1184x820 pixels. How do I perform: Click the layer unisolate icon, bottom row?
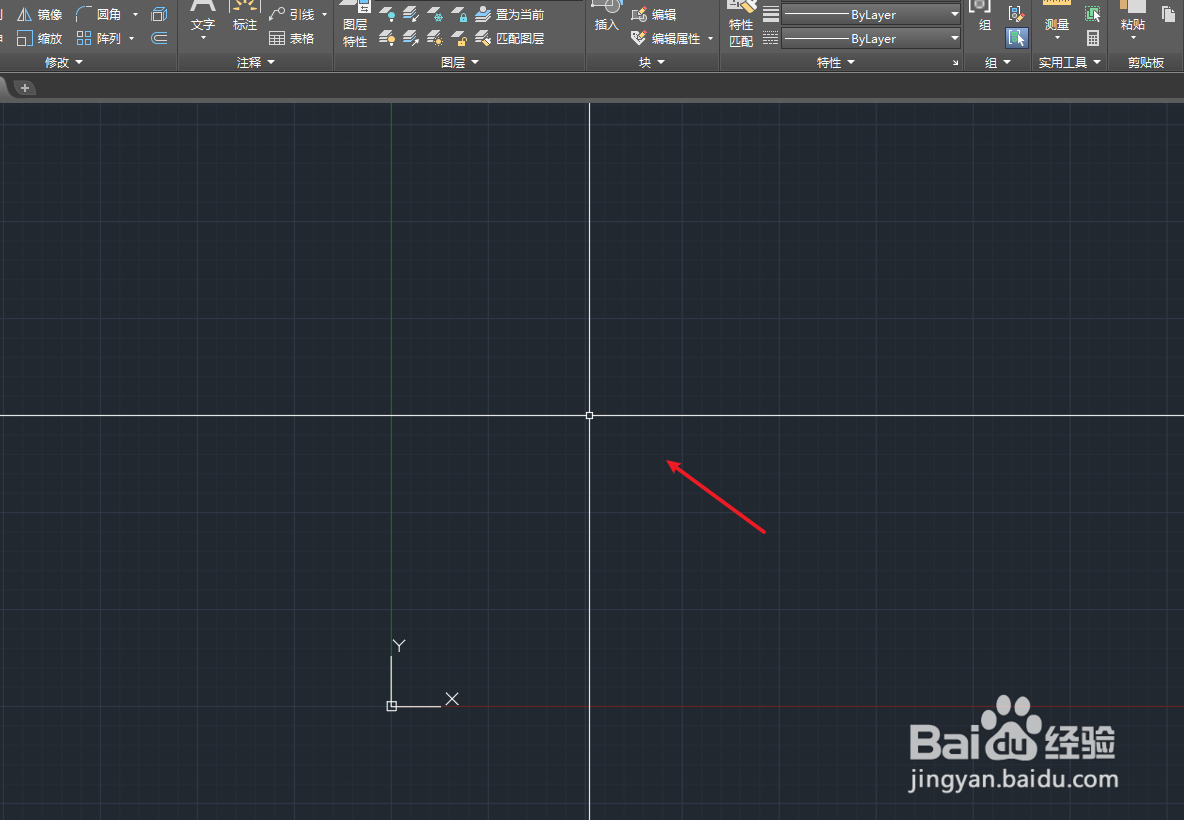point(411,39)
